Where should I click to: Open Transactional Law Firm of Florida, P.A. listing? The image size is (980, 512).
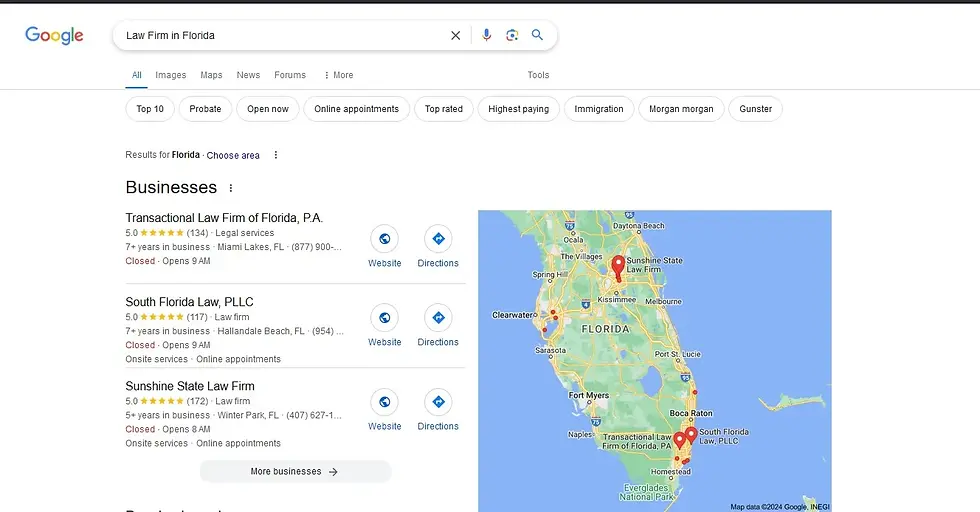coord(224,218)
